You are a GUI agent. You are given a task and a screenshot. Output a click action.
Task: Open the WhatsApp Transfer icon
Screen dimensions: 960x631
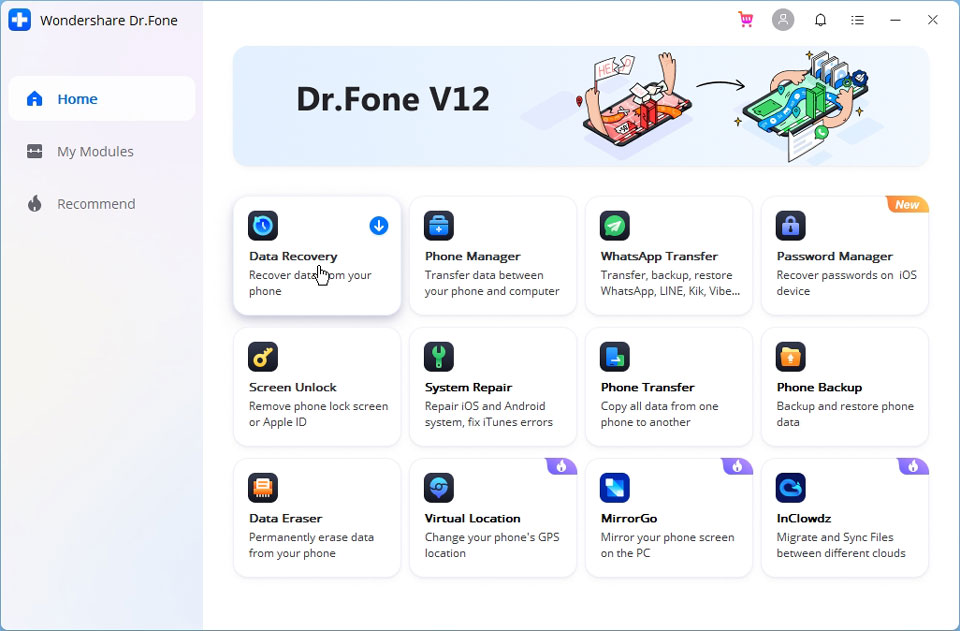615,226
